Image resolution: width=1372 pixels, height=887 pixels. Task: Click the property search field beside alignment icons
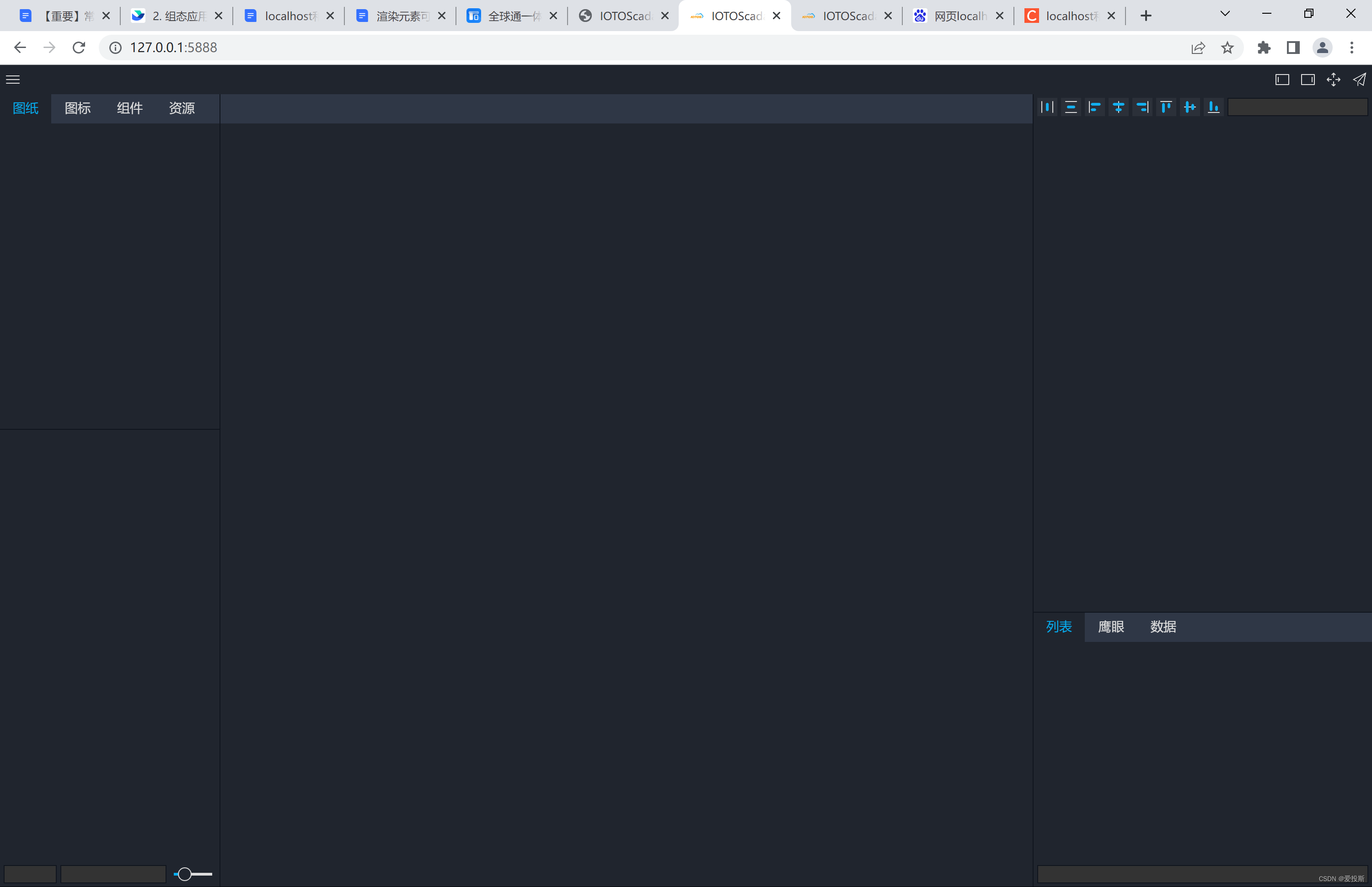pos(1297,107)
